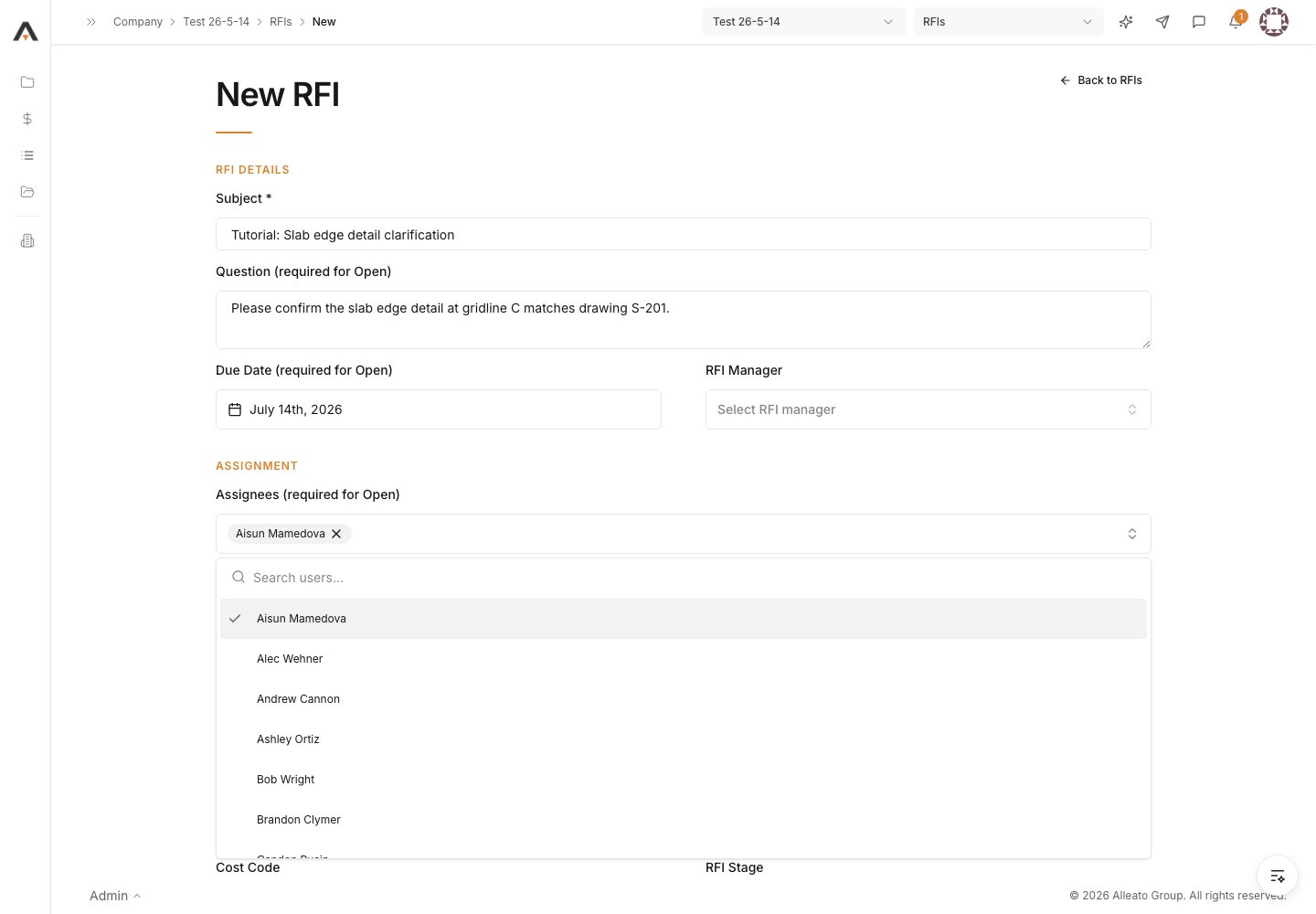1316x914 pixels.
Task: Click the Question textarea resize handle
Action: coord(1146,344)
